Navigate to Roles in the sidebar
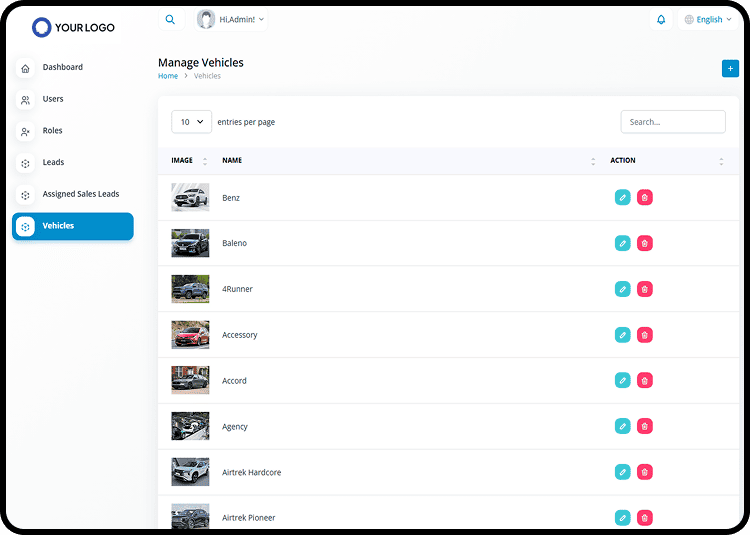This screenshot has height=535, width=750. 52,130
